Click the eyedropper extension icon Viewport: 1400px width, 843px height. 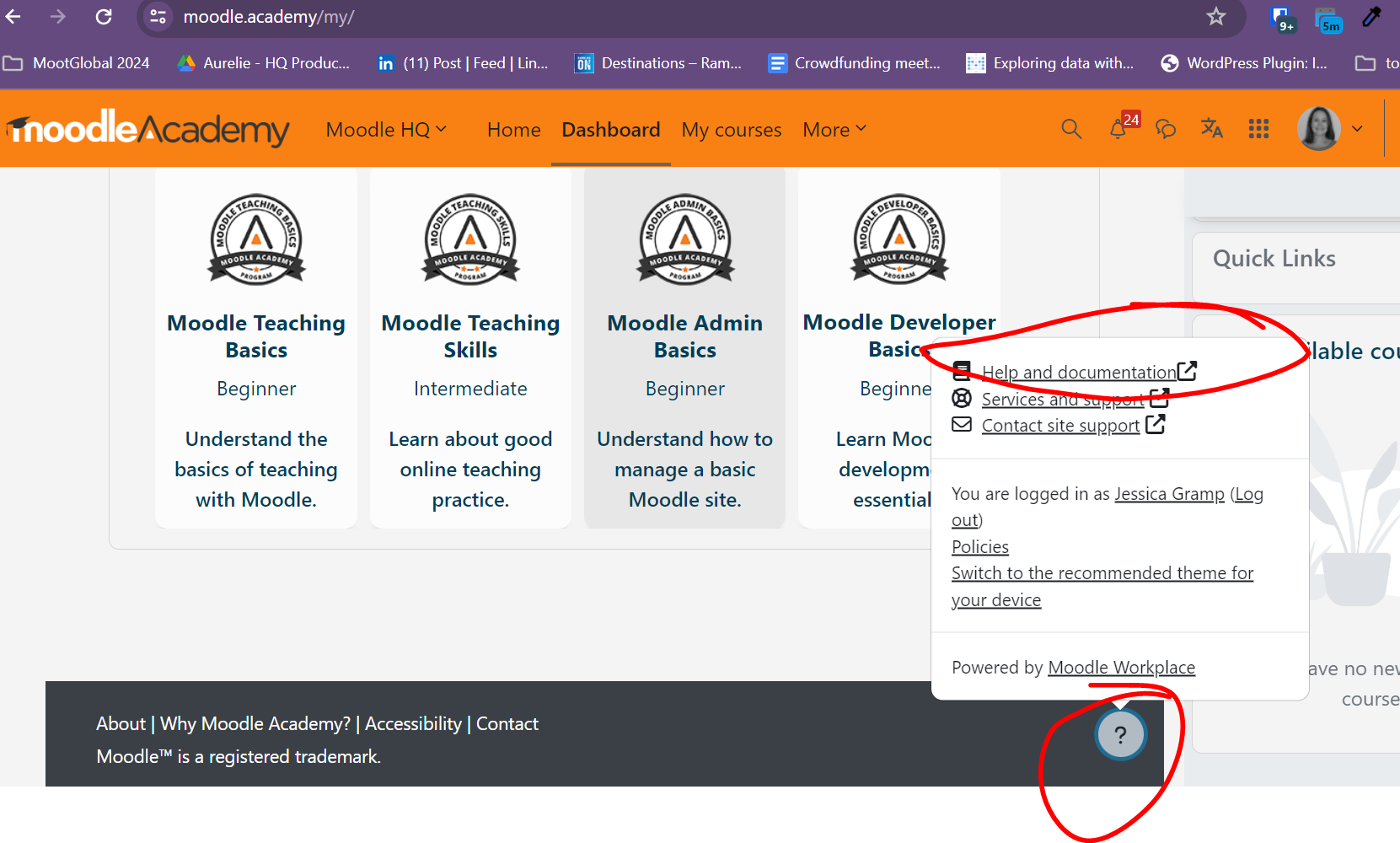click(x=1372, y=16)
